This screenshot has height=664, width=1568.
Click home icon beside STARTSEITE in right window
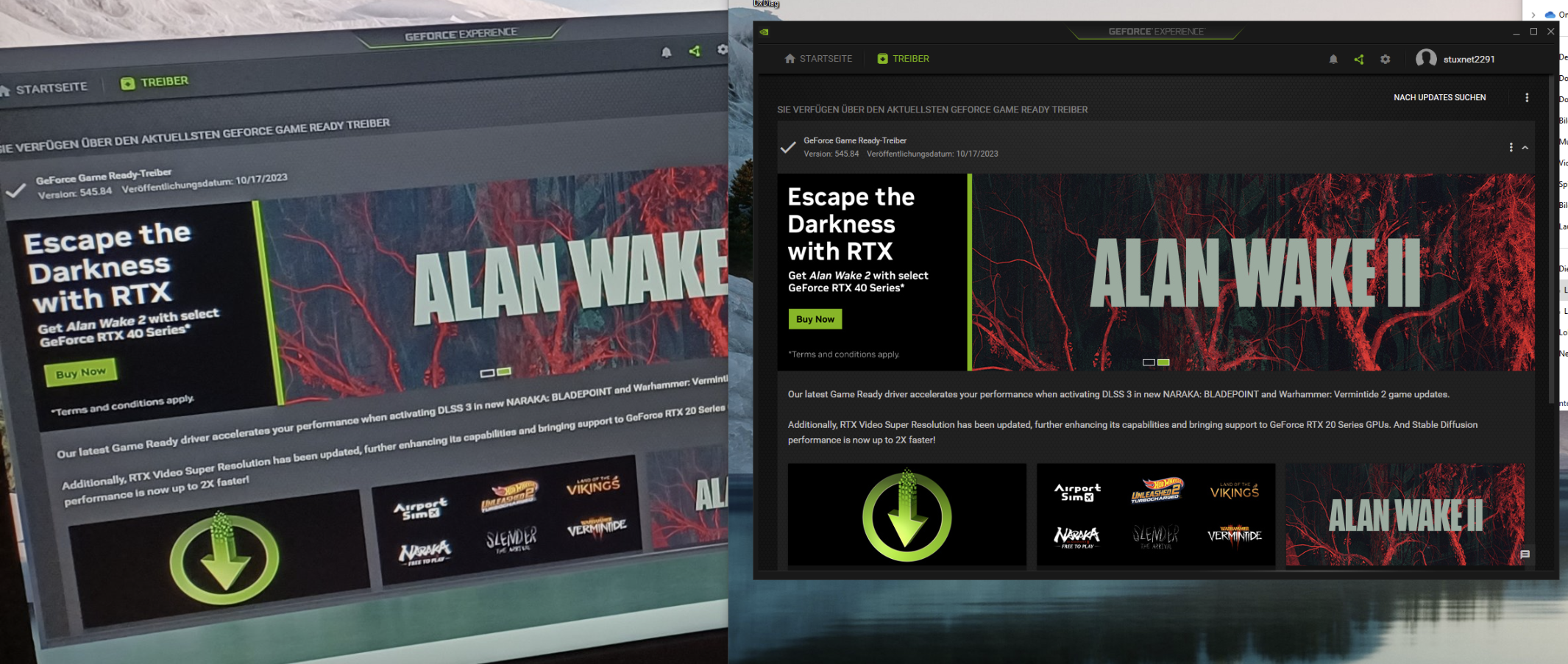coord(790,59)
